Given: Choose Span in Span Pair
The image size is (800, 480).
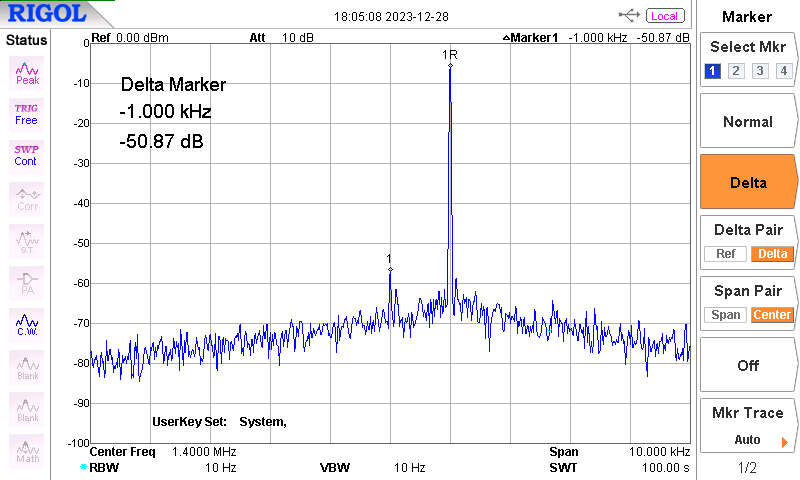Looking at the screenshot, I should [x=726, y=315].
